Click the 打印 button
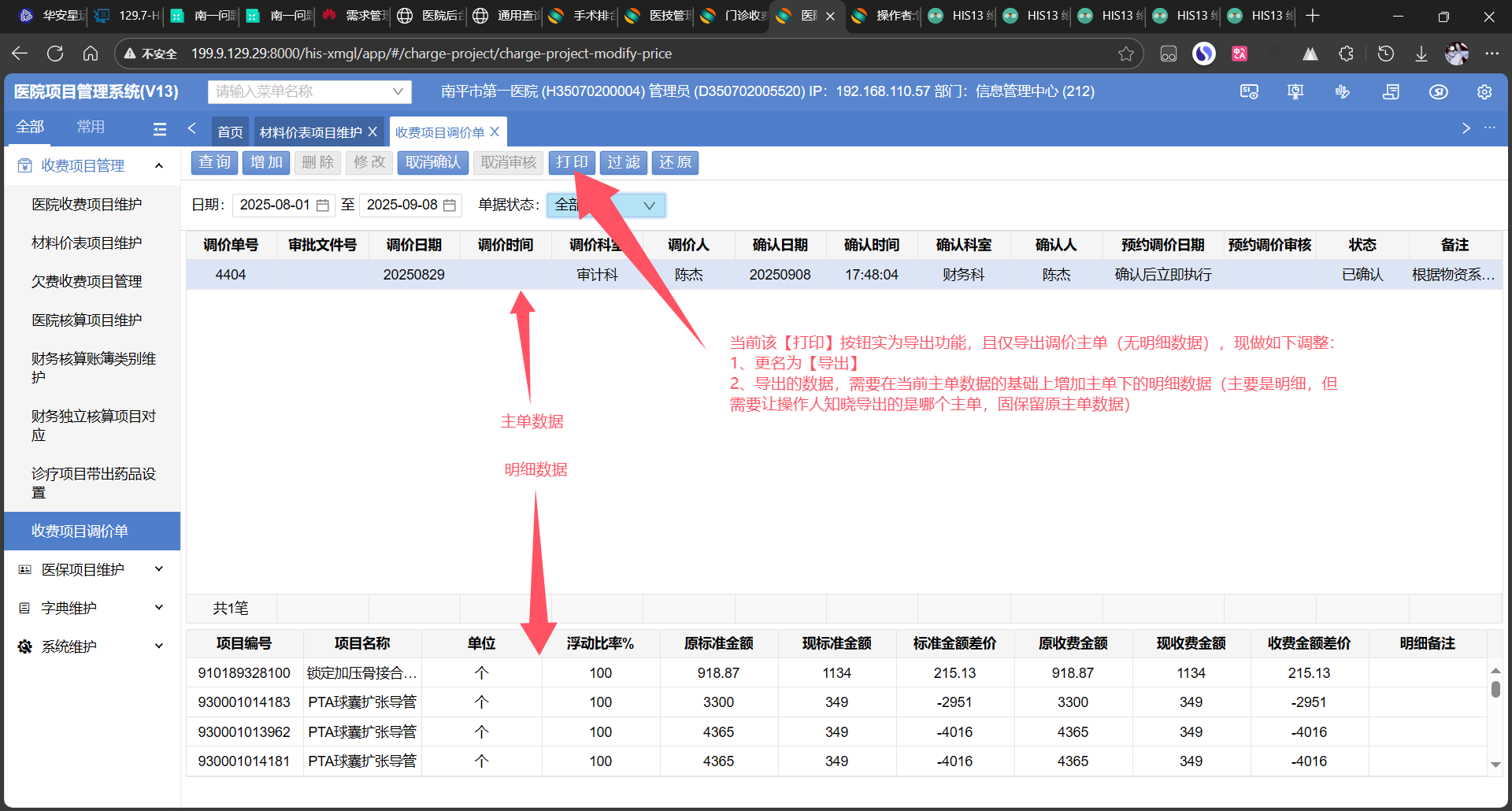 572,163
